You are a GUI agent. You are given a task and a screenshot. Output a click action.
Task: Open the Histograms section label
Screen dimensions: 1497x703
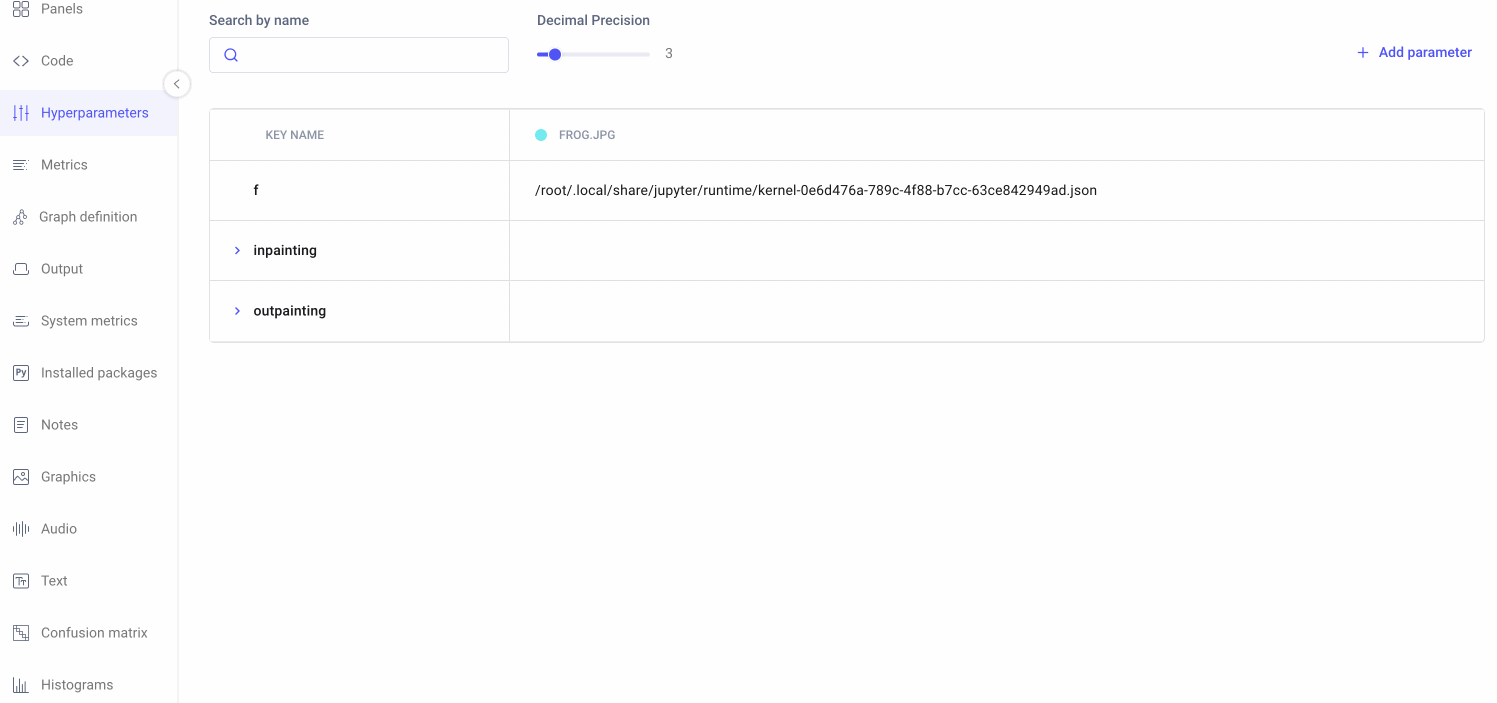[x=77, y=685]
